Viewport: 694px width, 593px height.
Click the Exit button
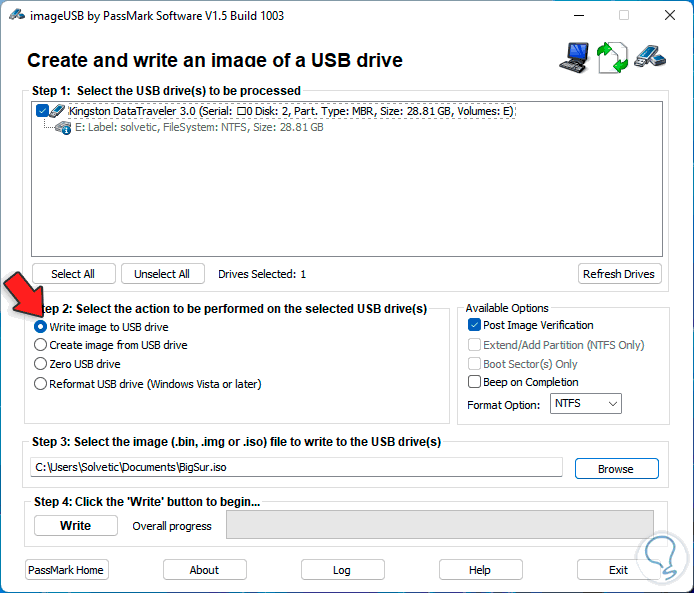(x=619, y=570)
